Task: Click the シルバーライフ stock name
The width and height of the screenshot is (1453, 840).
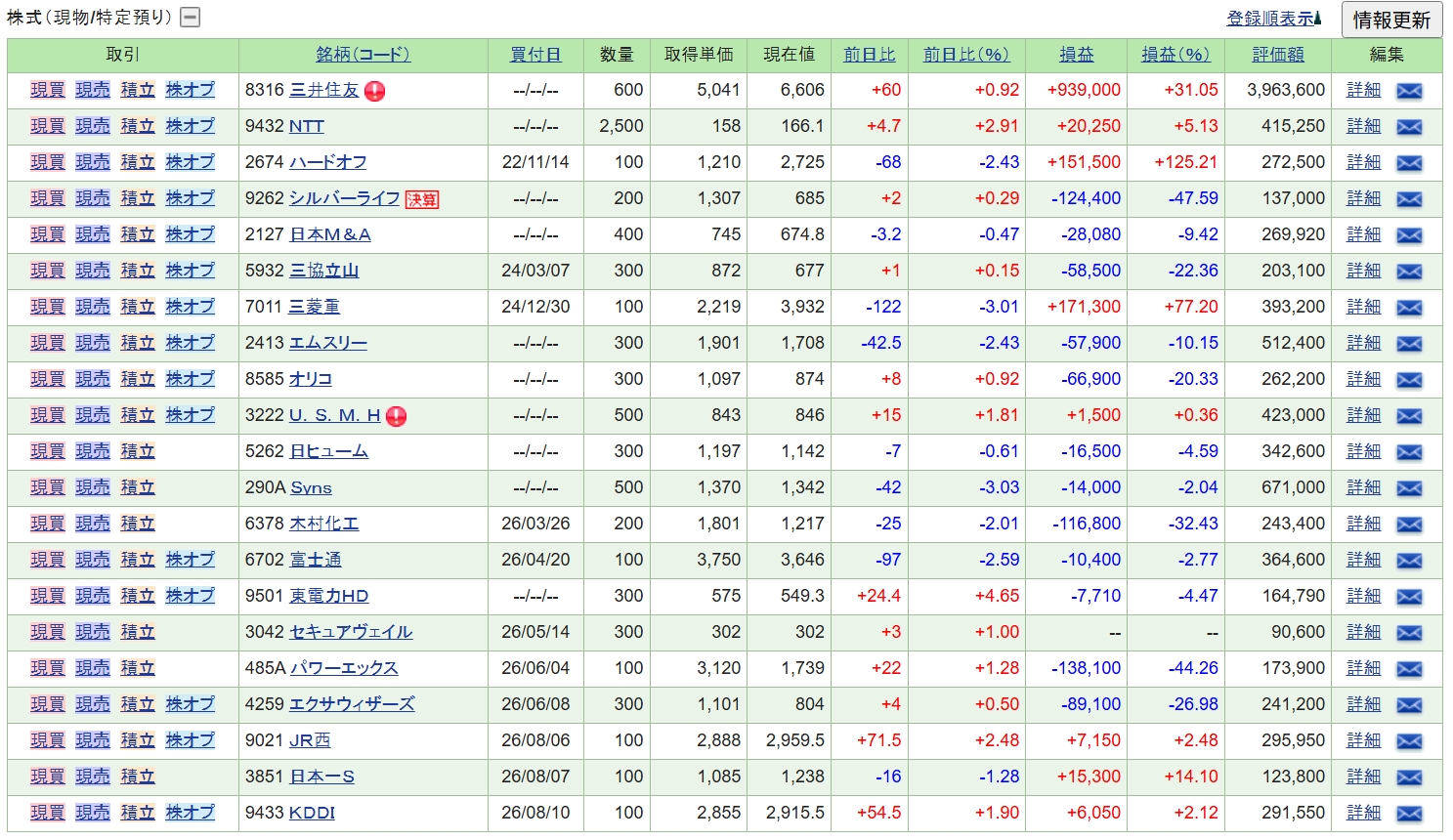Action: [x=345, y=198]
